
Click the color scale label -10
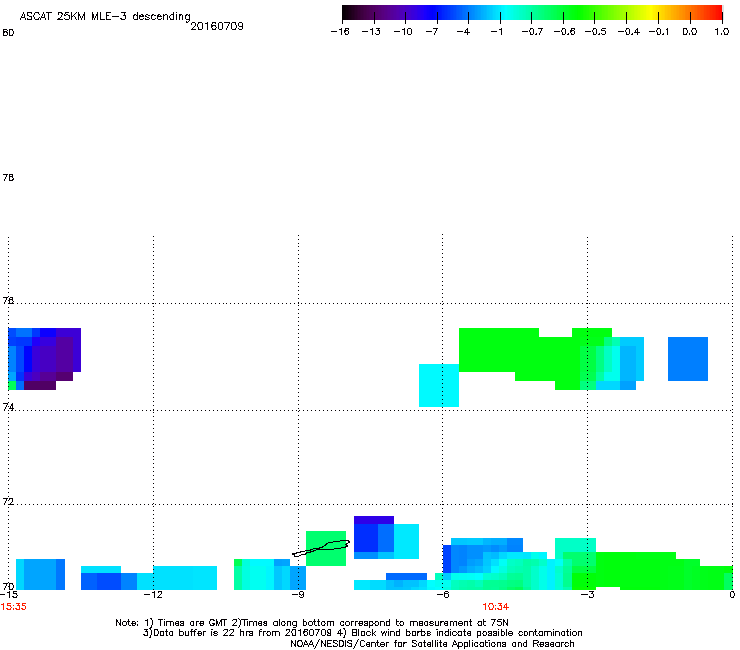(x=403, y=32)
